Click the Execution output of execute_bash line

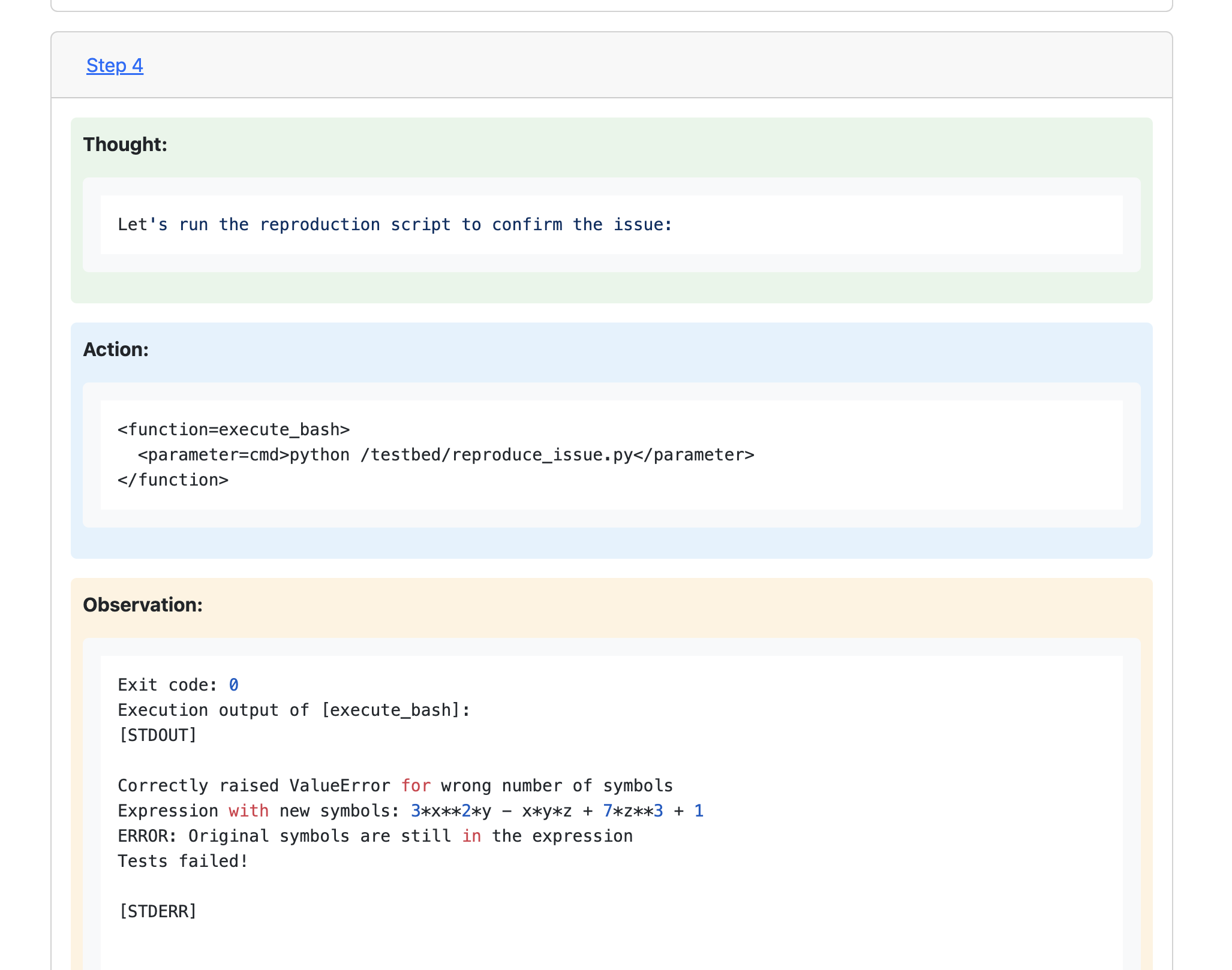tap(294, 710)
